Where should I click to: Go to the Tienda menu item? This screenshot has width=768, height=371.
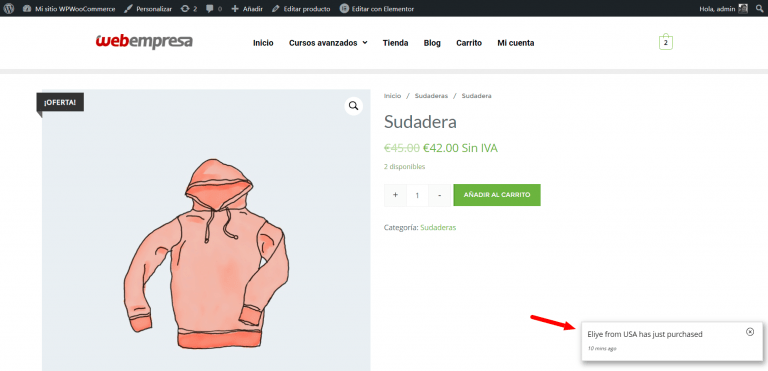(x=395, y=43)
